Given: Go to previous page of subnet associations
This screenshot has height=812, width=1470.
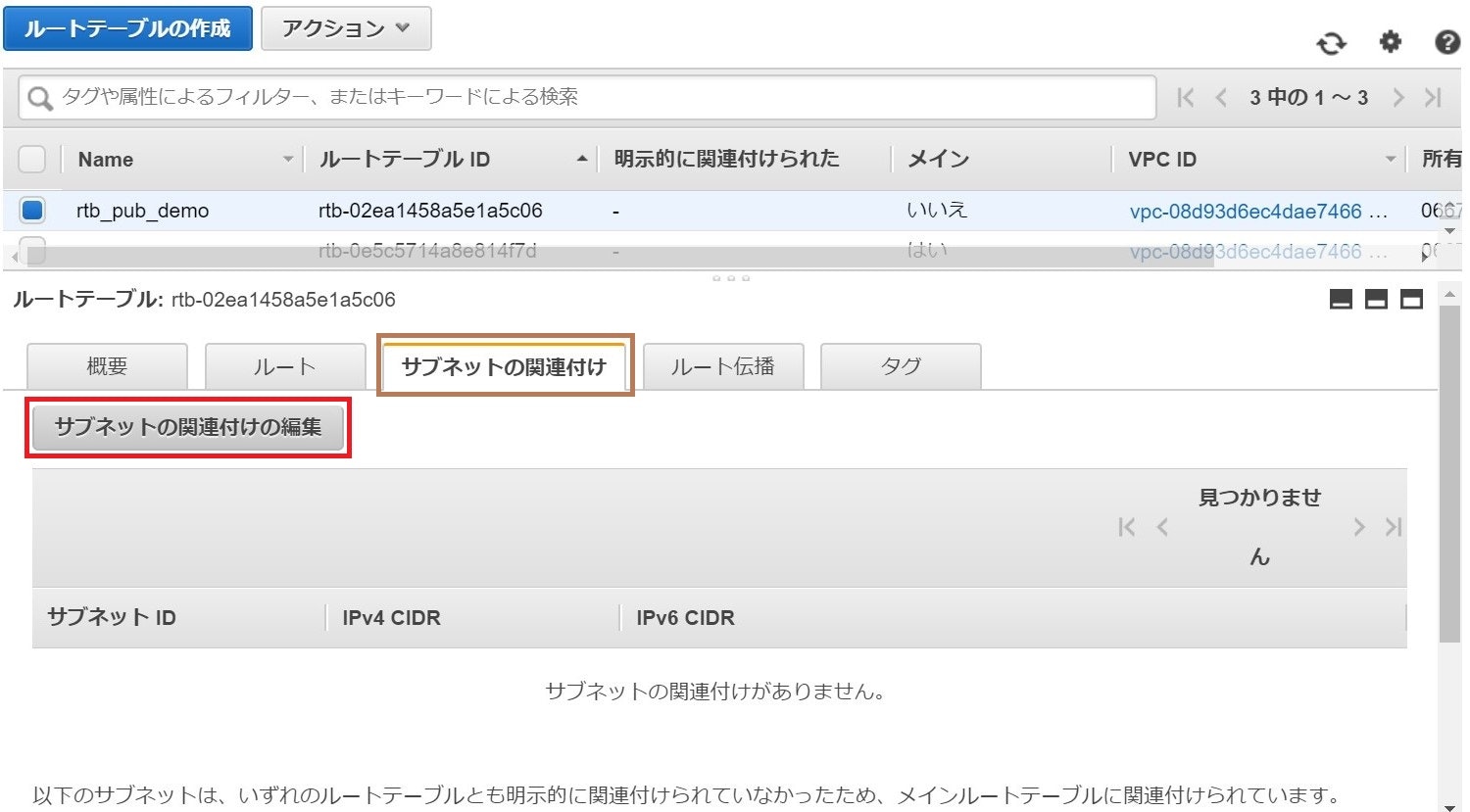Looking at the screenshot, I should pos(1162,527).
